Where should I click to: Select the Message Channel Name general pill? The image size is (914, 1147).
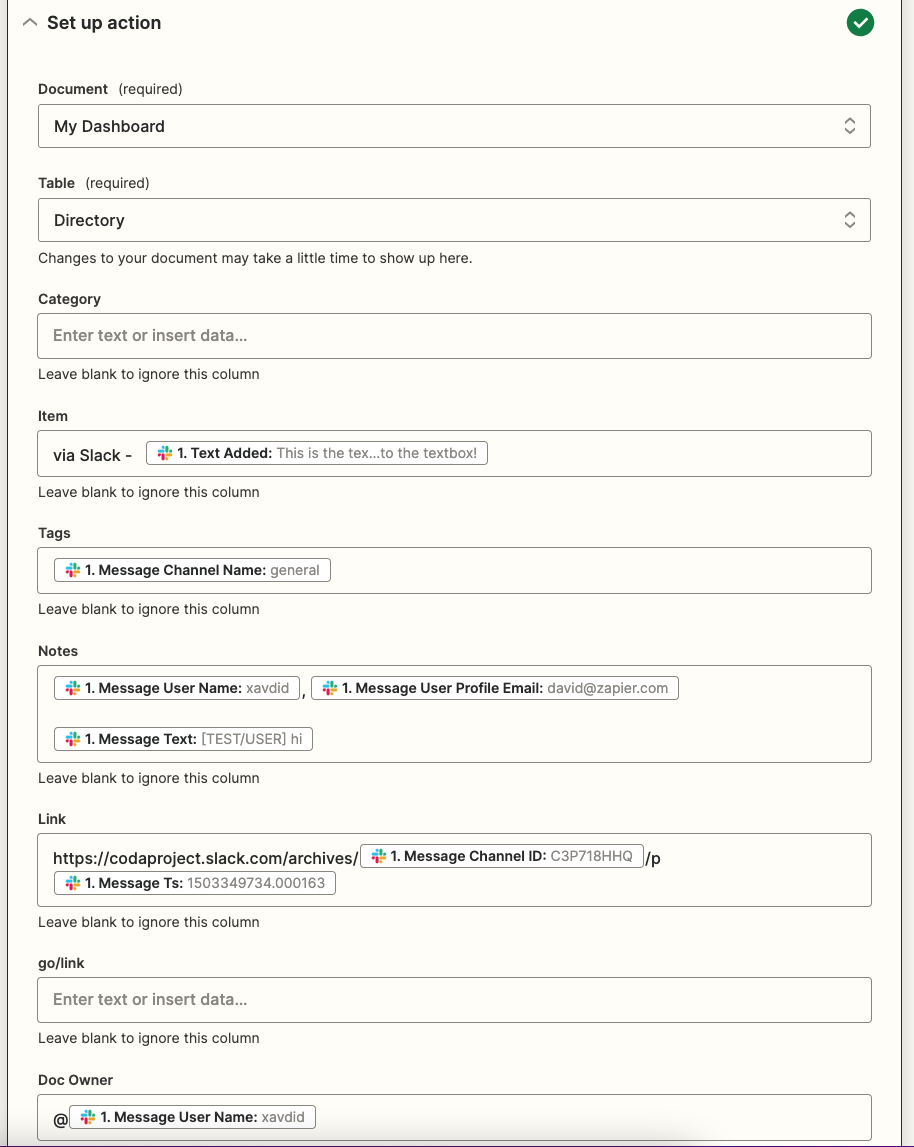(x=192, y=569)
